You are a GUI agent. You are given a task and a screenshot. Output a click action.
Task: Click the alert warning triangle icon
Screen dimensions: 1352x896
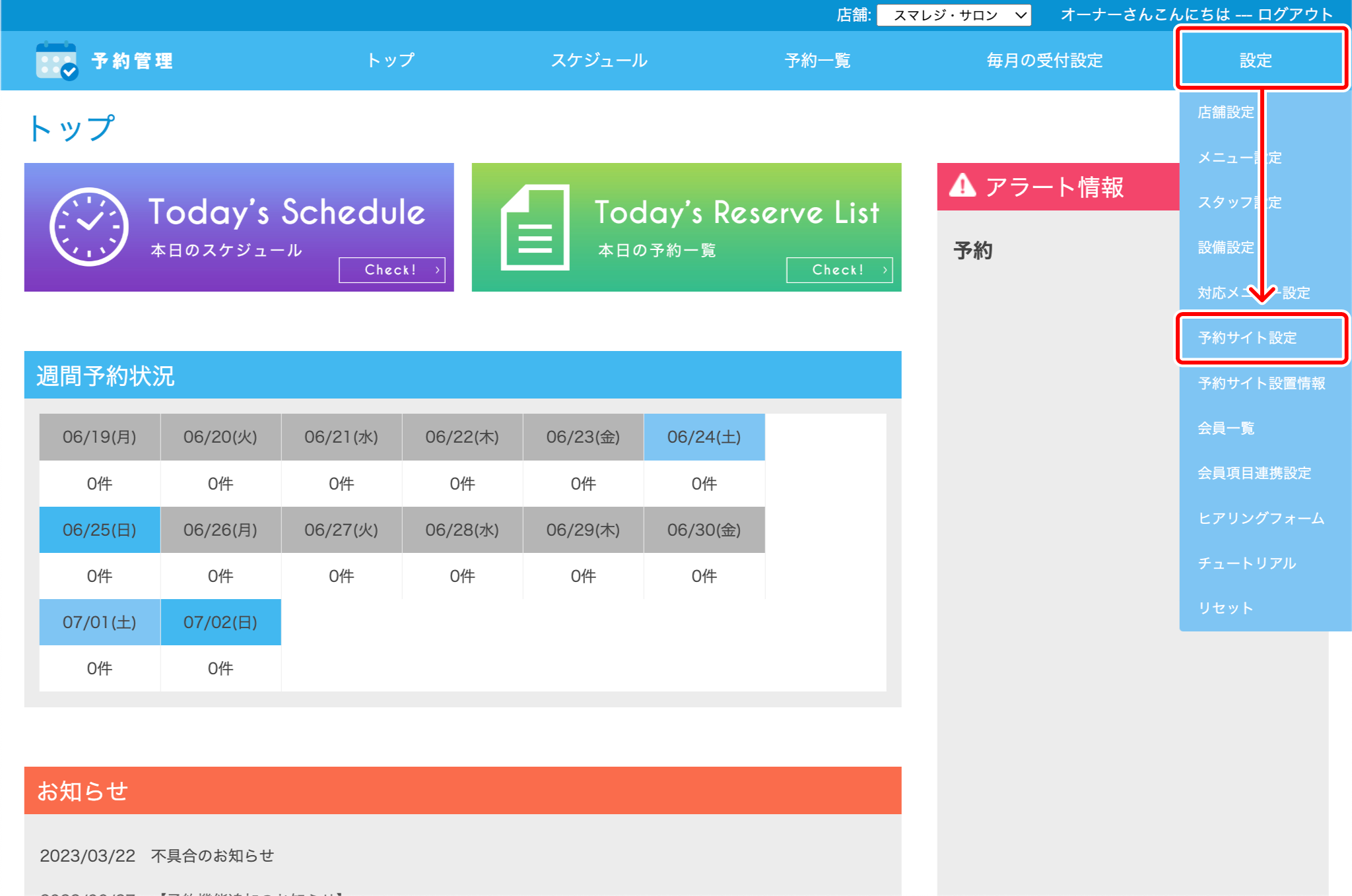point(963,187)
